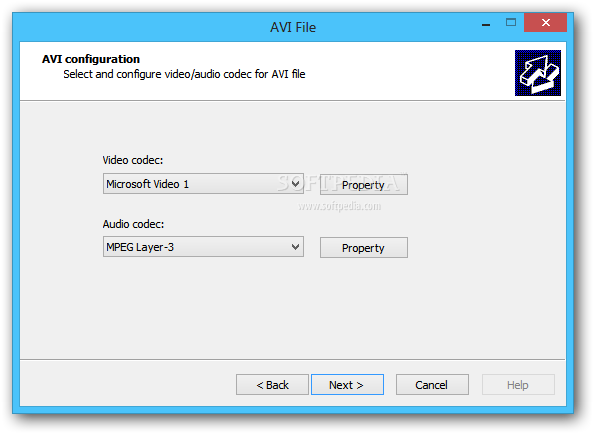
Task: Open Property for the video codec
Action: (x=364, y=185)
